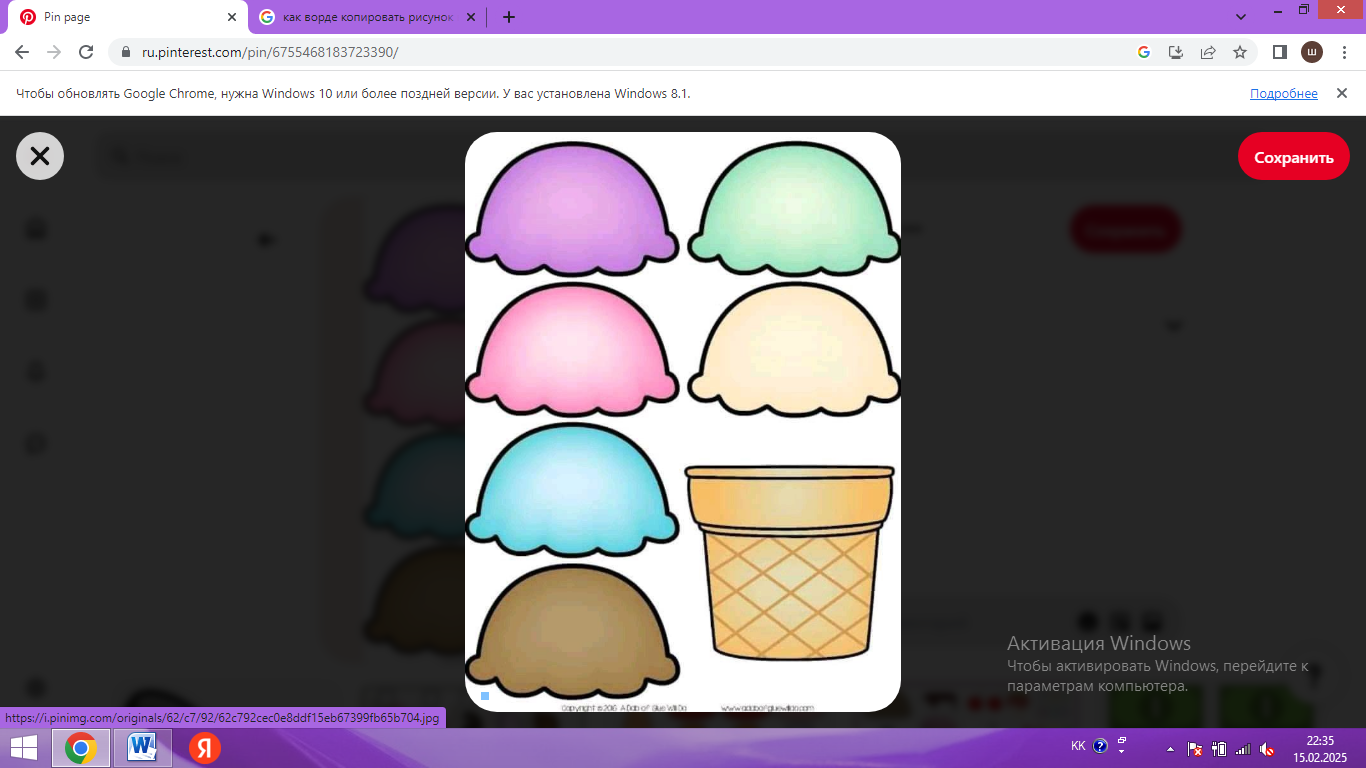Go back to the previous page
The height and width of the screenshot is (768, 1366).
[x=22, y=52]
